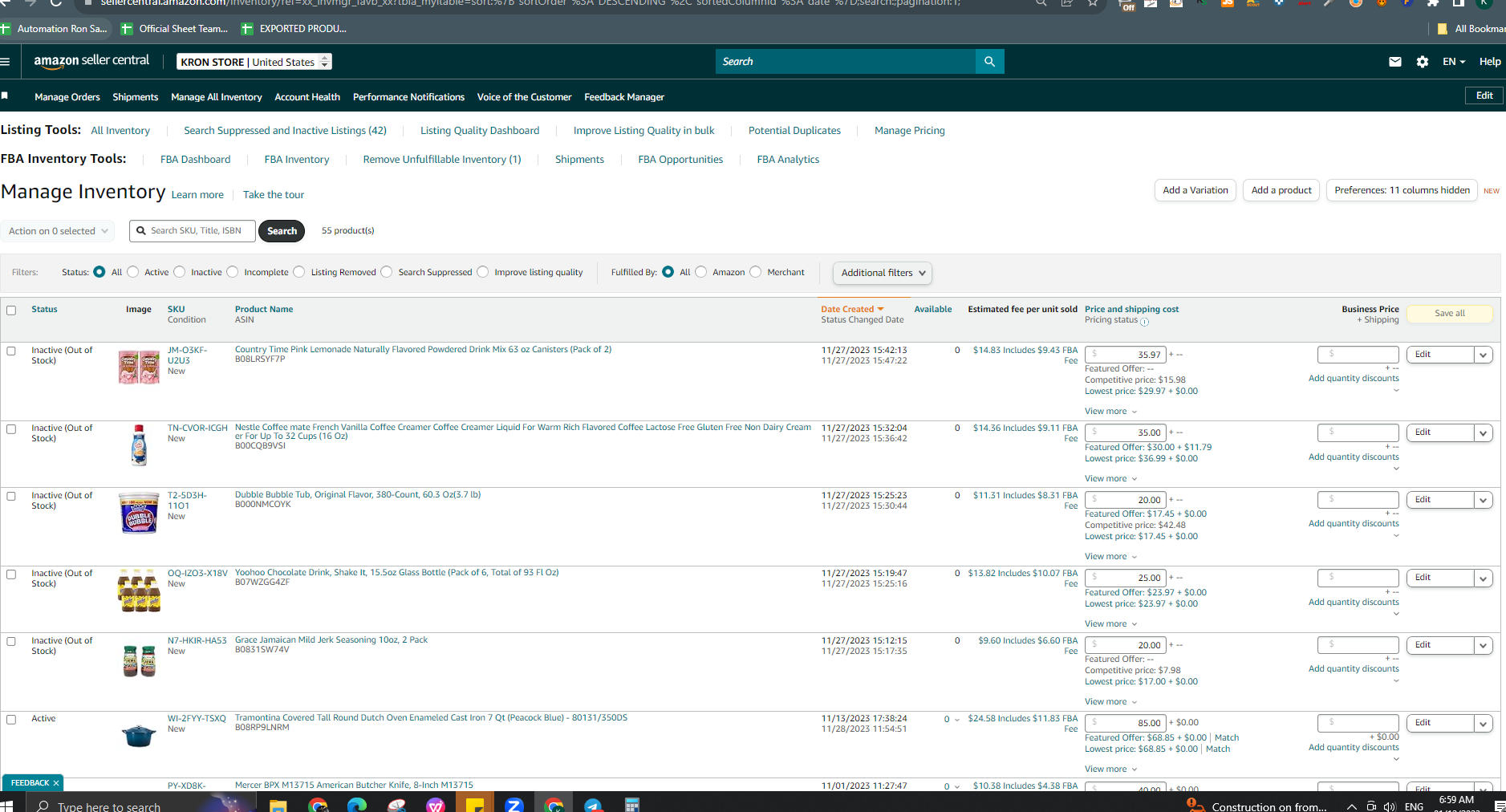Viewport: 1506px width, 812px height.
Task: Open Feedback Manager menu item
Action: tap(624, 97)
